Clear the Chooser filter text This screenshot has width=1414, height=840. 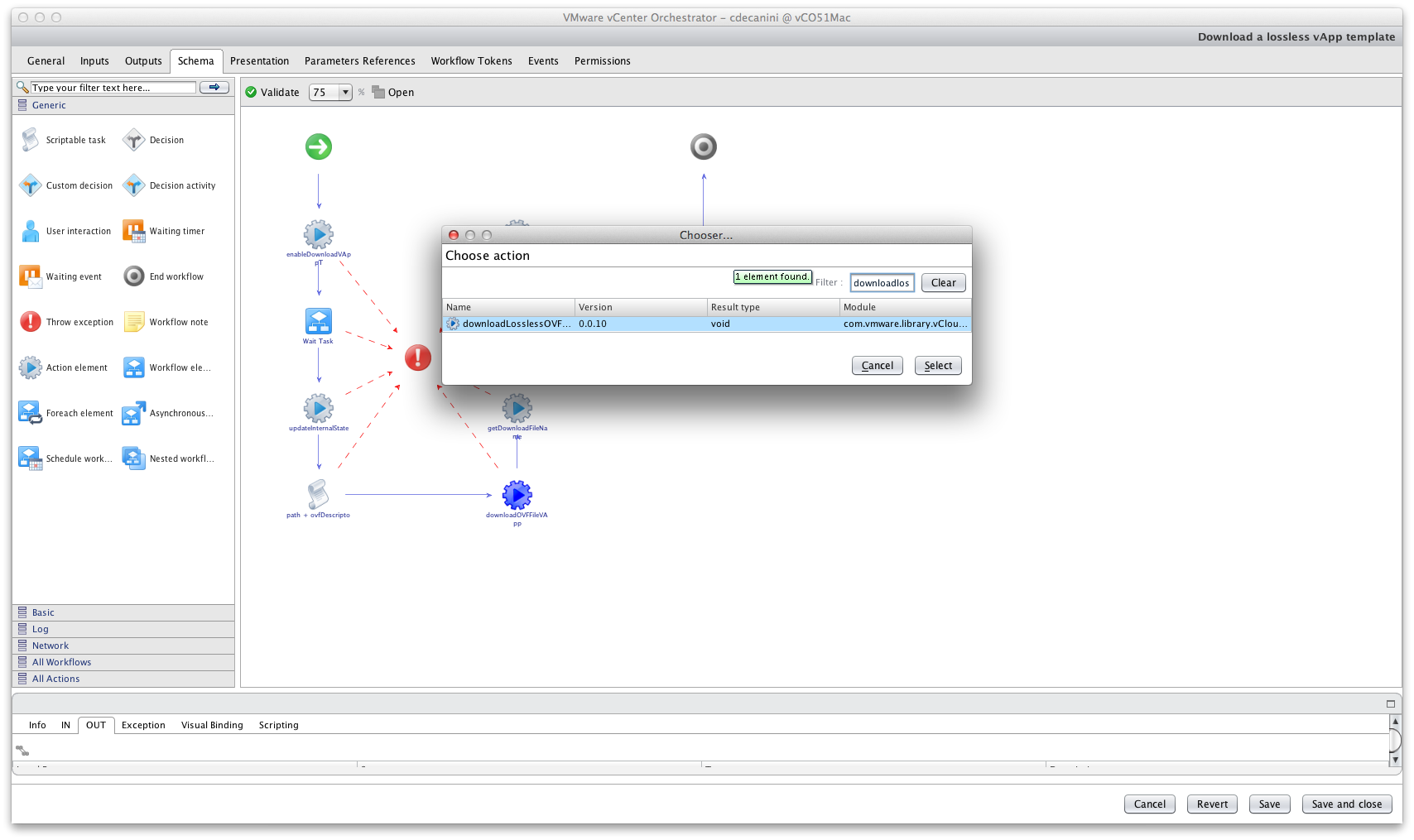click(943, 283)
